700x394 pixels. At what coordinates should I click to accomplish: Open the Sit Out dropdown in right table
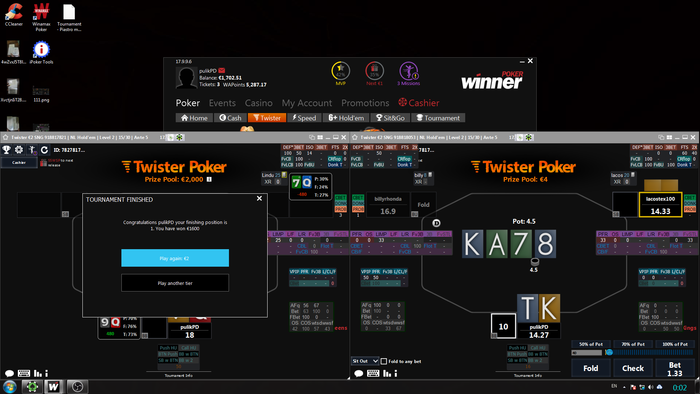[365, 361]
